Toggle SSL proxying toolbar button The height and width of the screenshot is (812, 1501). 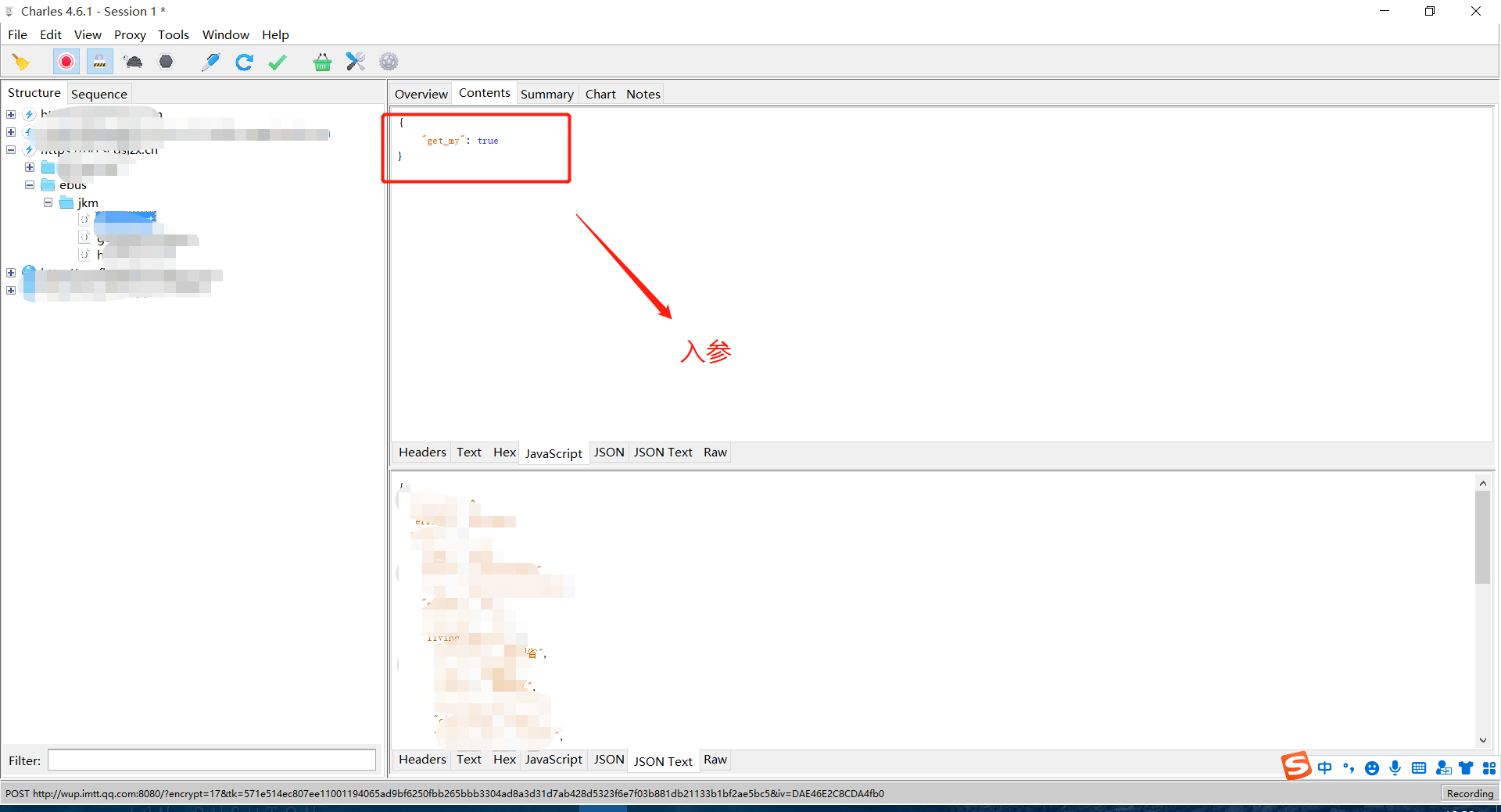[x=99, y=62]
